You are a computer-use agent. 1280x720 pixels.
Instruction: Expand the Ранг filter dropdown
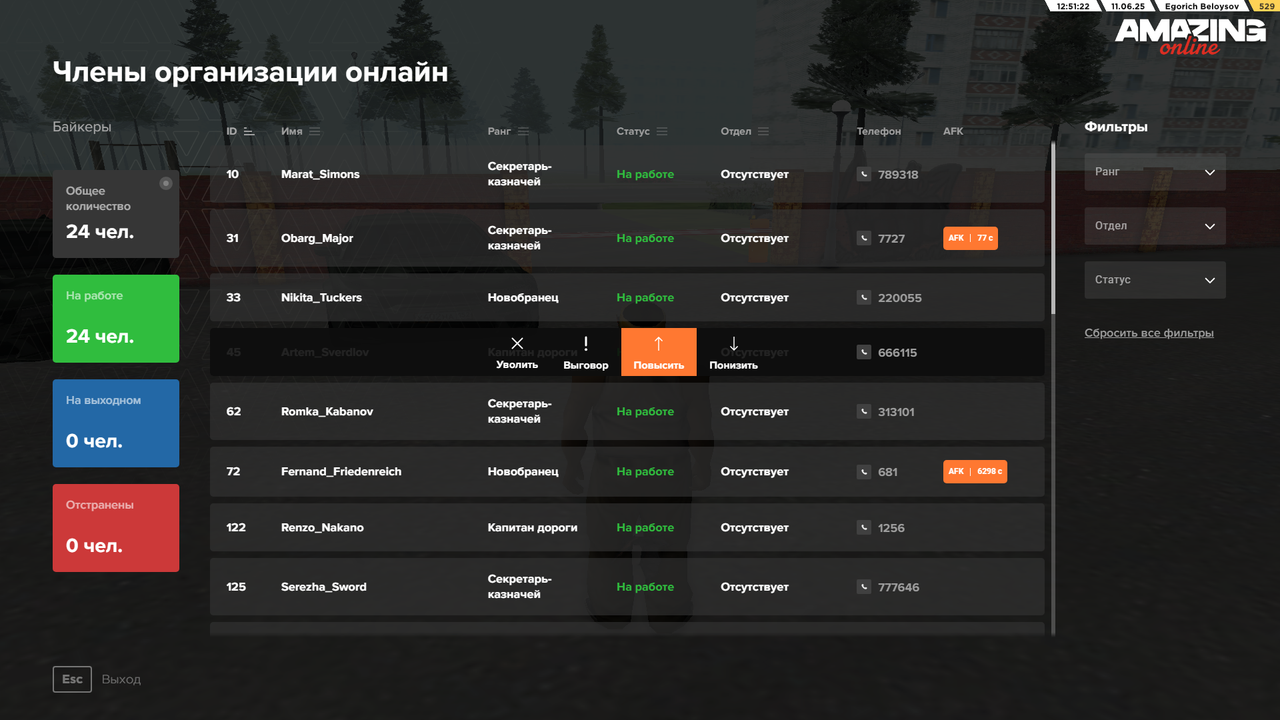1155,172
